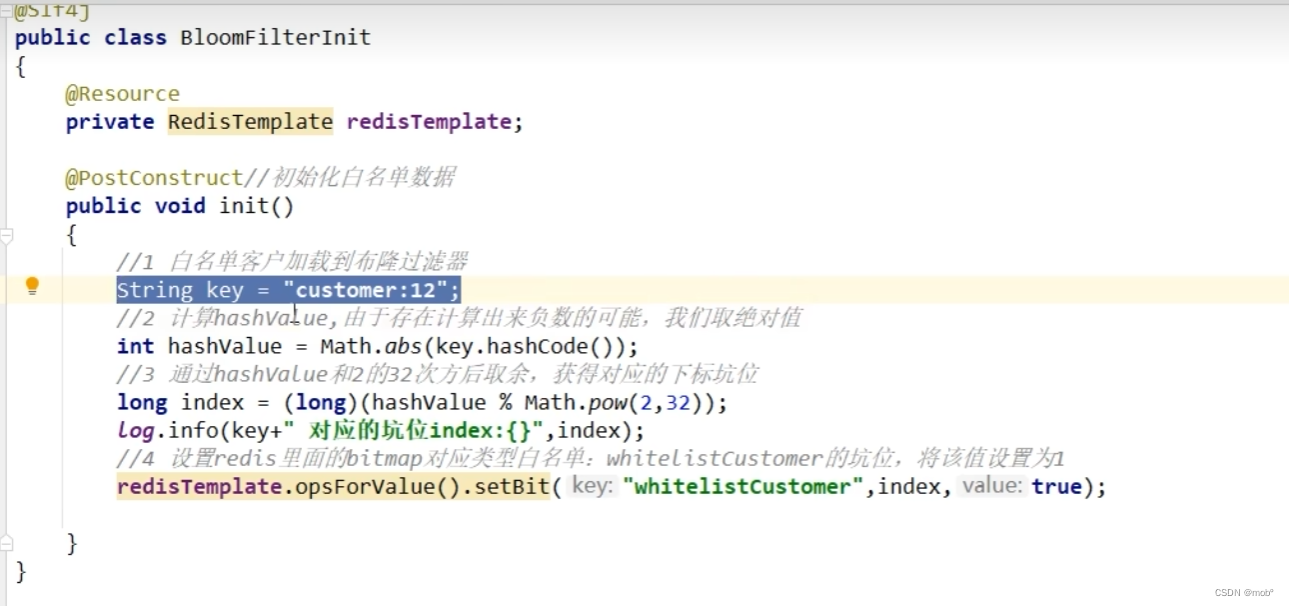Click the 'class' keyword in the class declaration

tap(135, 38)
